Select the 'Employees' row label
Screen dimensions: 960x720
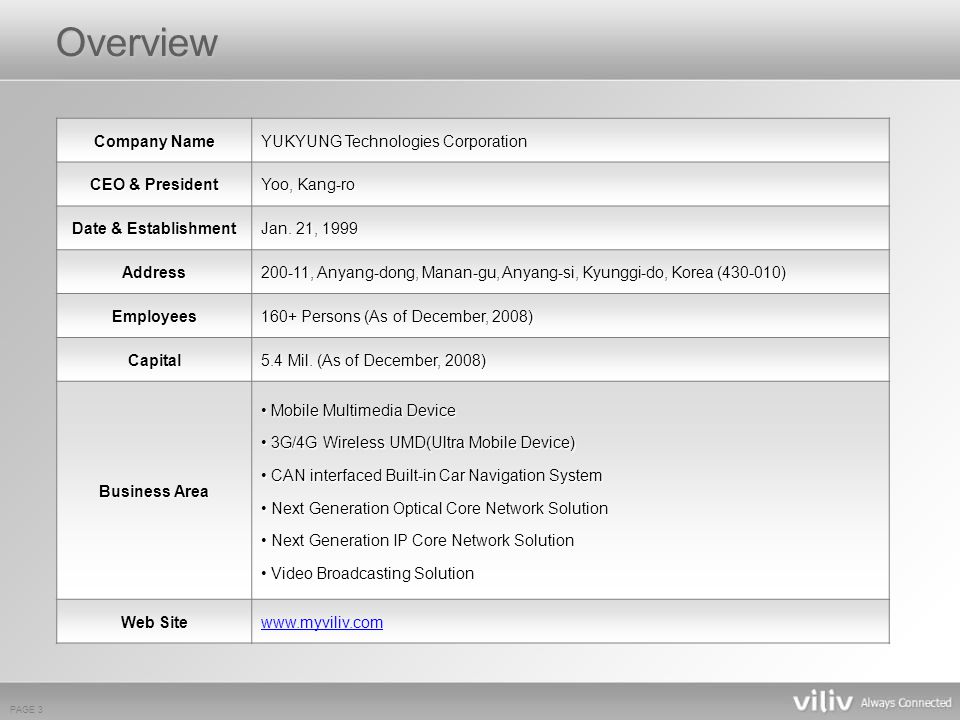click(154, 316)
